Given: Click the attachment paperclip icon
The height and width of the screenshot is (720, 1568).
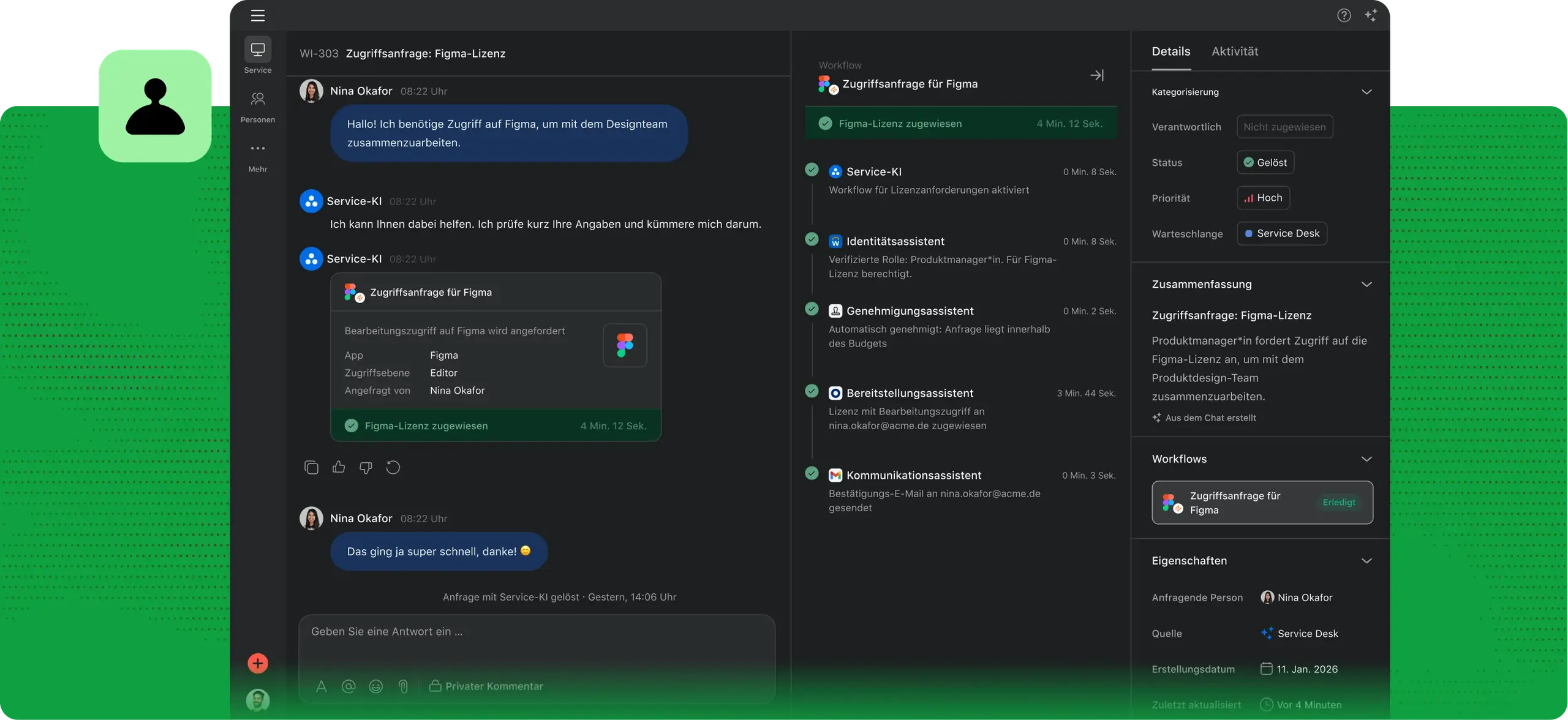Looking at the screenshot, I should pyautogui.click(x=403, y=686).
